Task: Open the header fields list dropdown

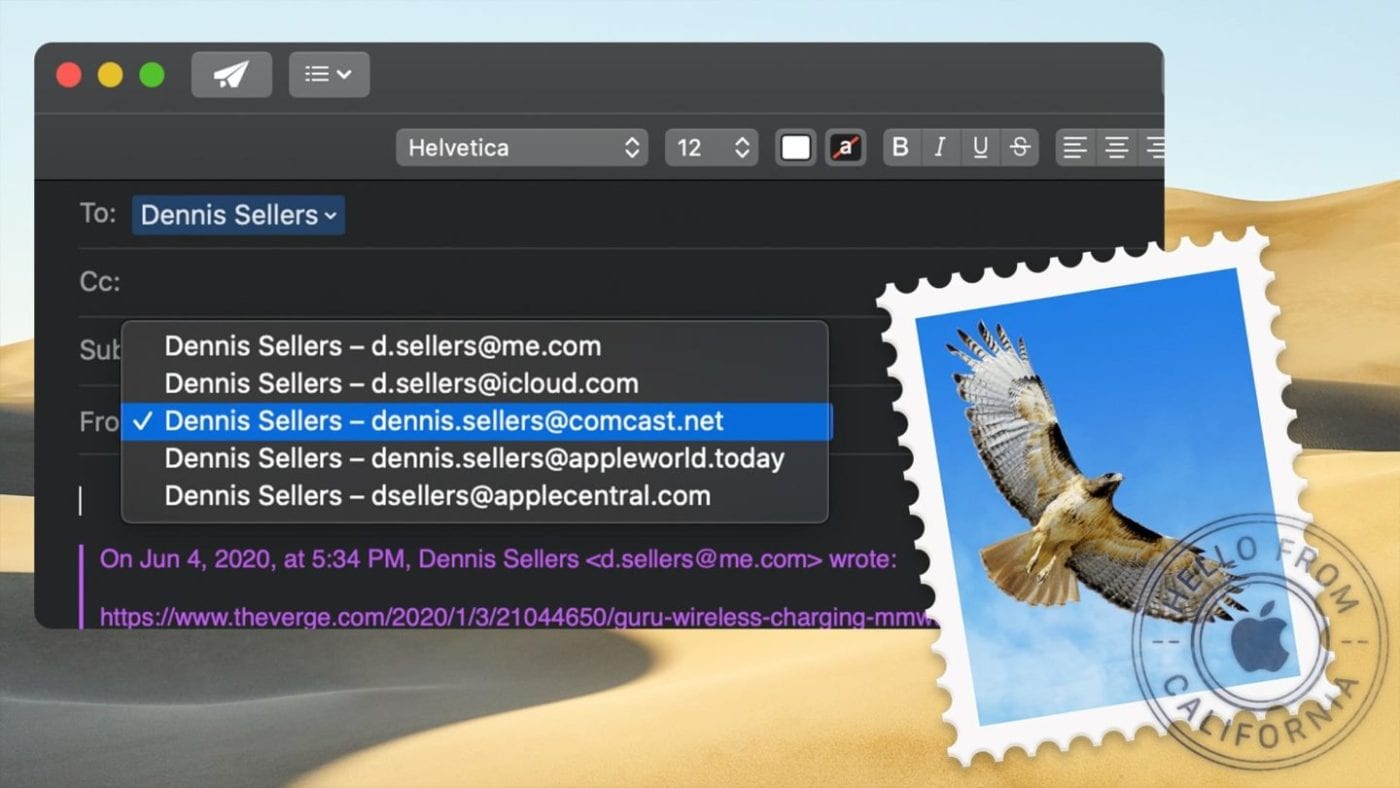Action: 329,75
